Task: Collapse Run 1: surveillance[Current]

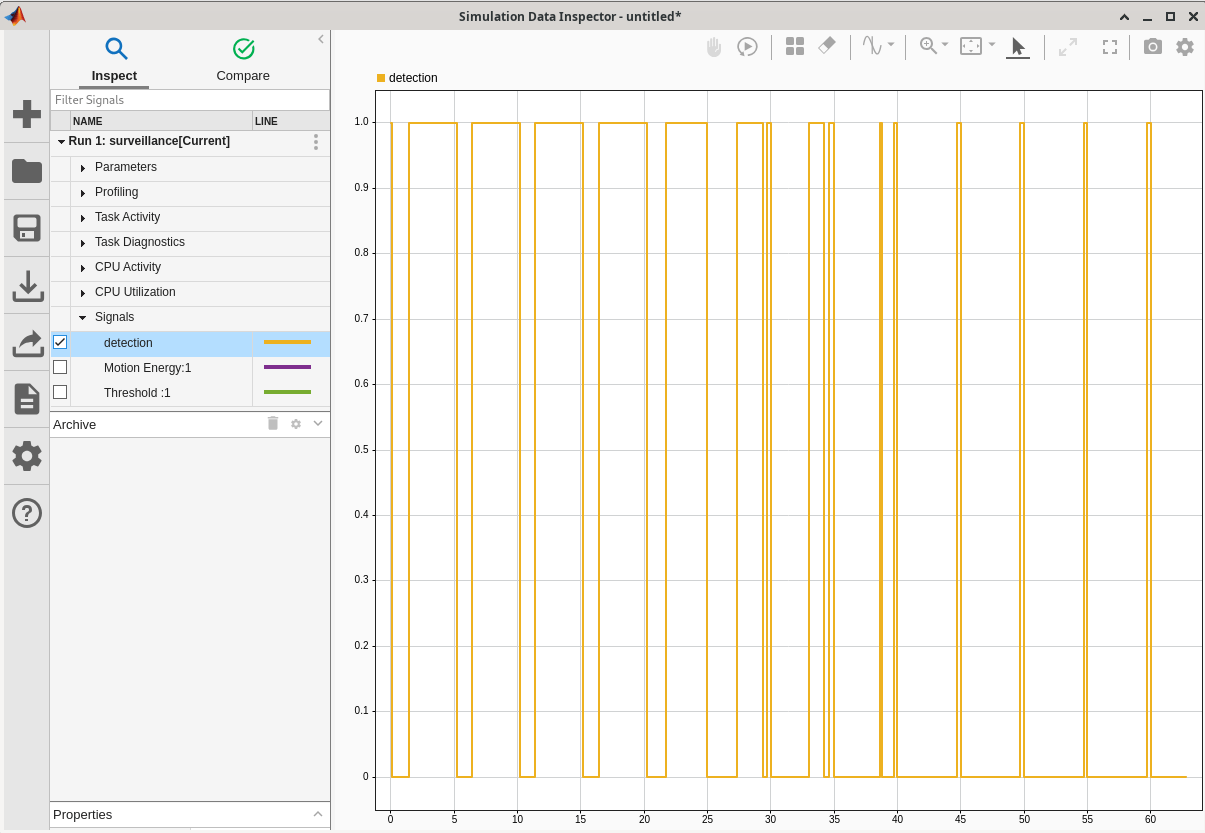Action: 63,141
